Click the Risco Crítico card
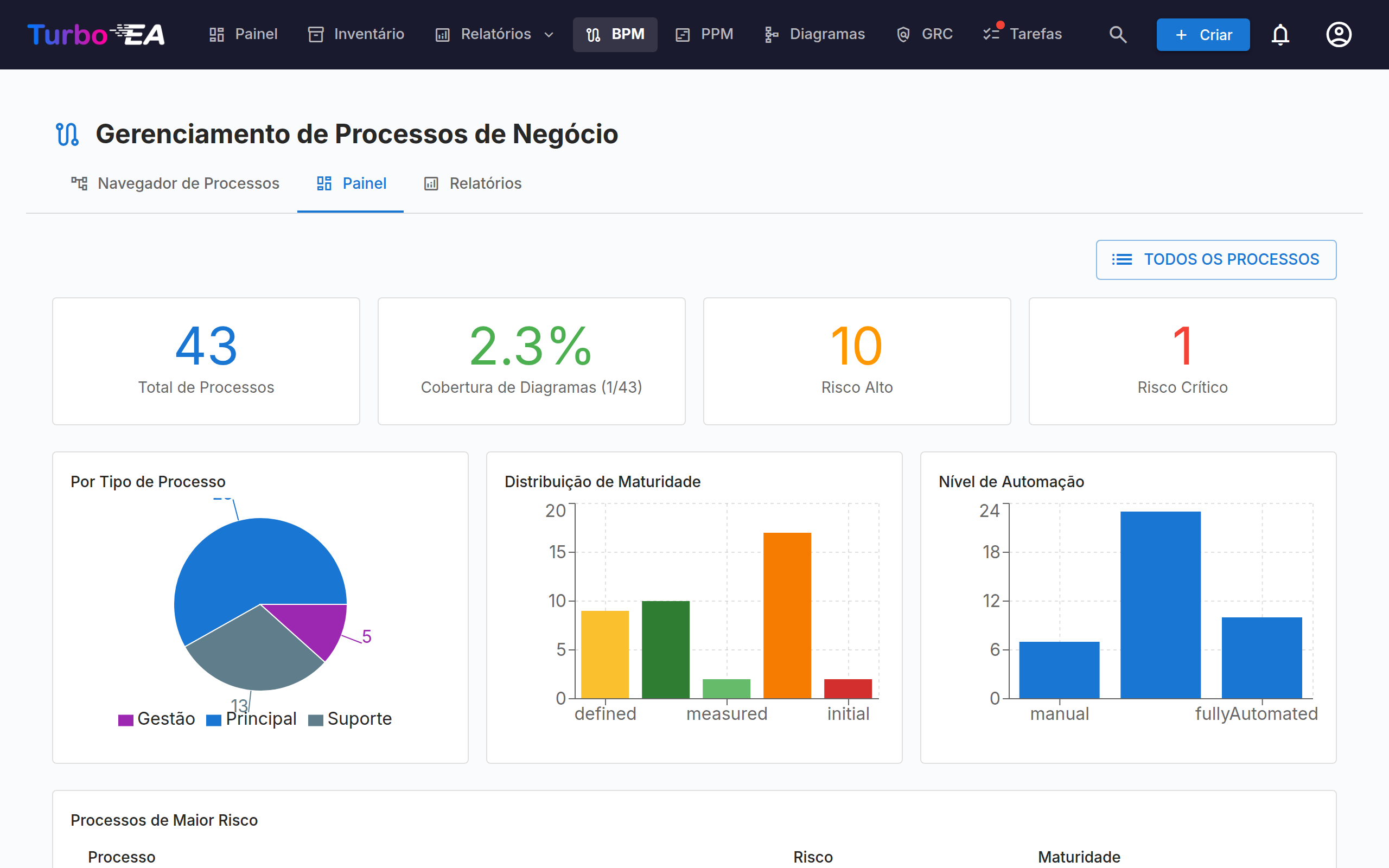1389x868 pixels. [x=1182, y=361]
